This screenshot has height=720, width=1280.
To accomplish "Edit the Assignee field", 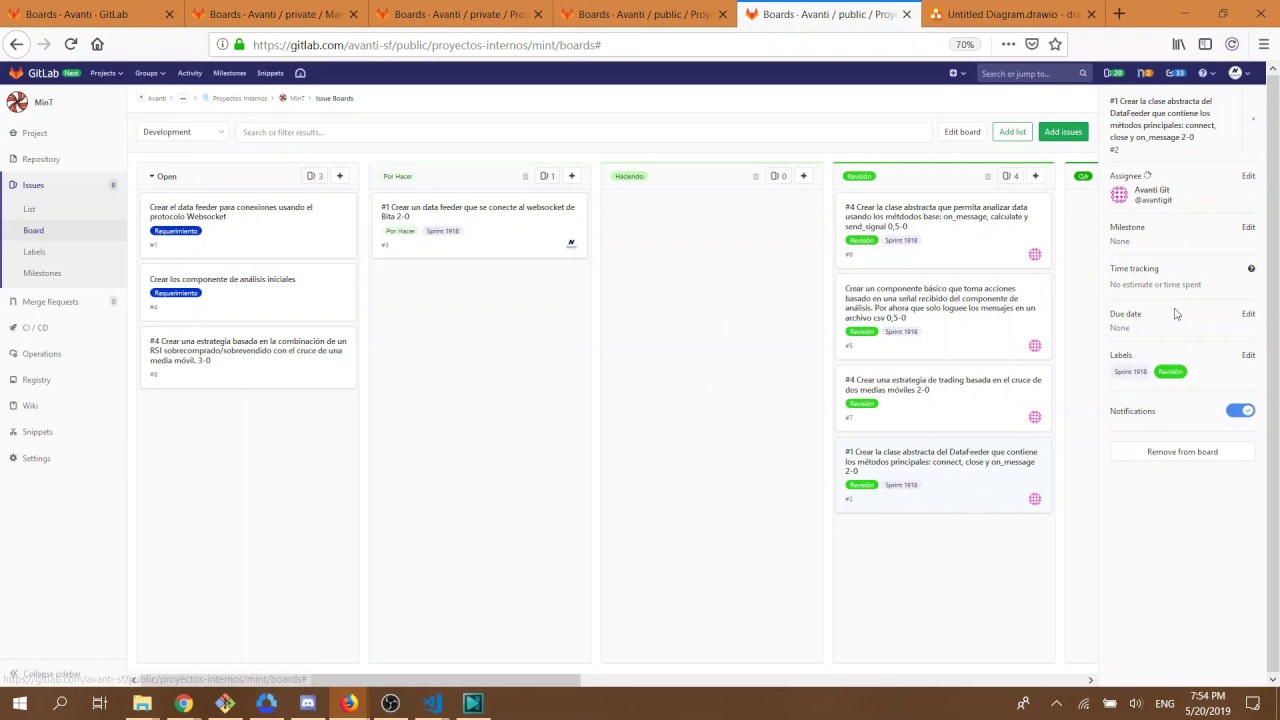I will coord(1248,176).
